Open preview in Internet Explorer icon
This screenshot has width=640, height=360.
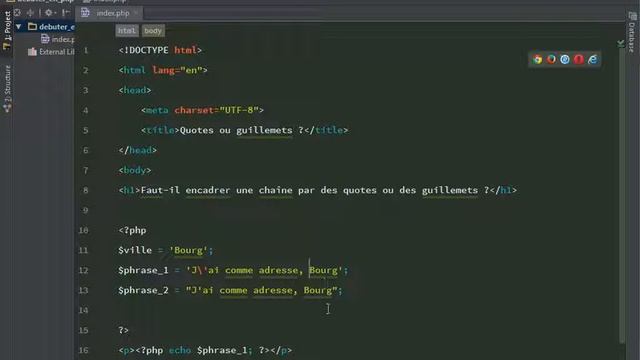(x=593, y=59)
